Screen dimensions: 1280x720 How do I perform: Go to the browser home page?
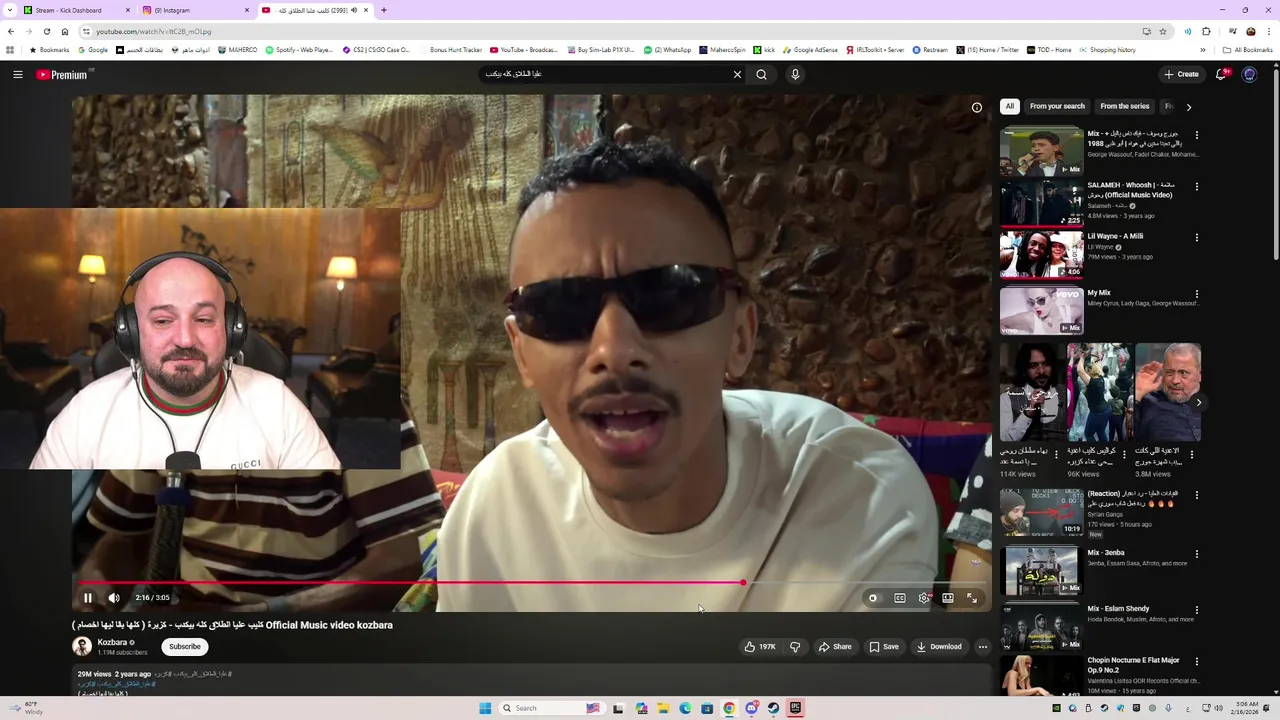(x=65, y=31)
